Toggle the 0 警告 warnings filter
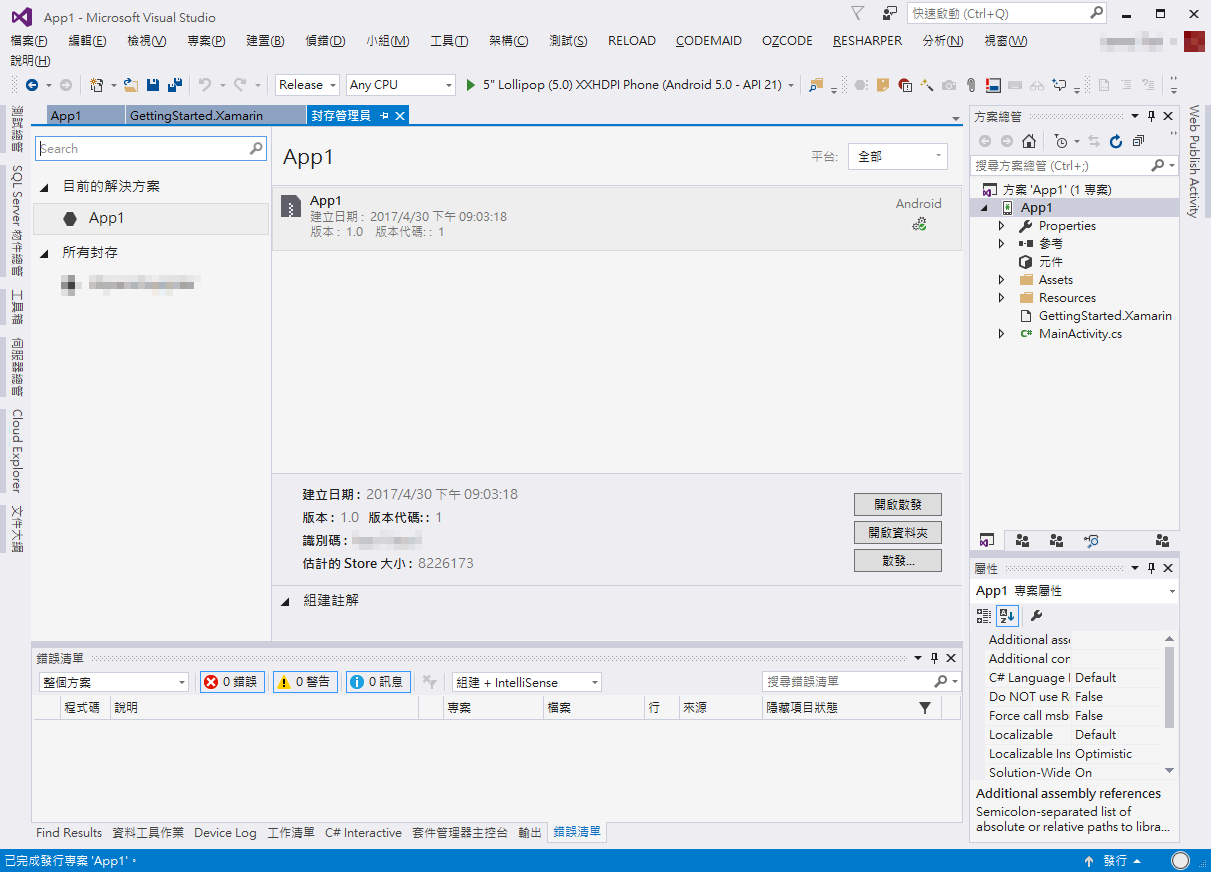This screenshot has height=872, width=1211. (304, 682)
